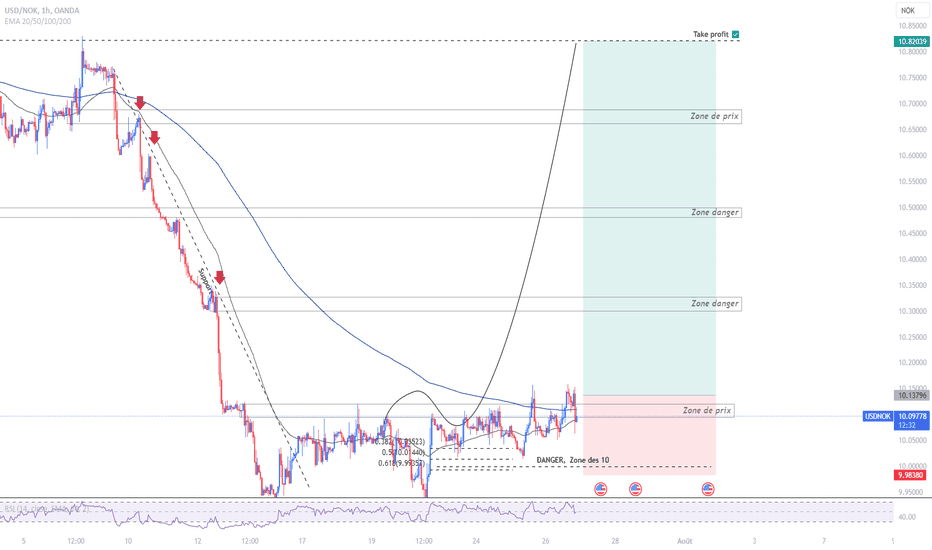Select the green take profit zone of position

tap(649, 218)
